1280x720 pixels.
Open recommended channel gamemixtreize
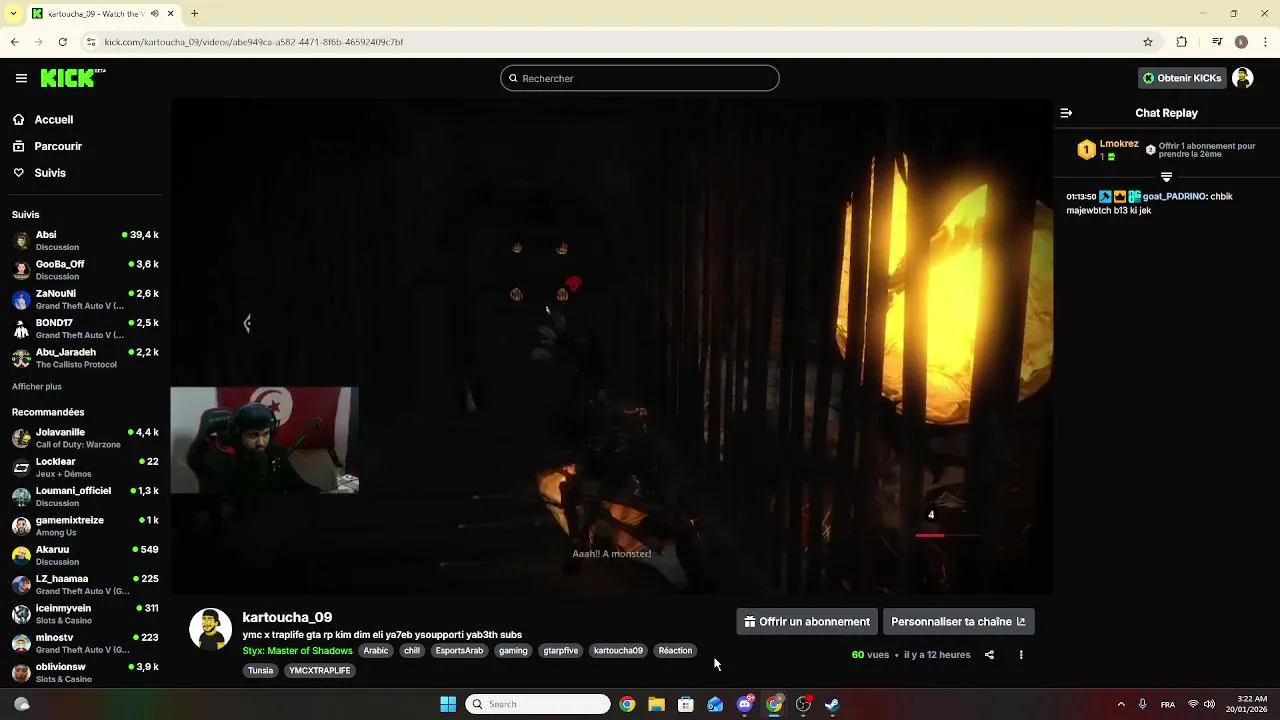pos(84,526)
